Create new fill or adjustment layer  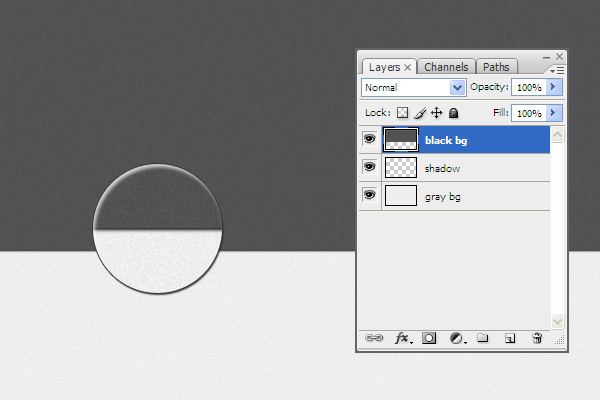click(x=457, y=338)
